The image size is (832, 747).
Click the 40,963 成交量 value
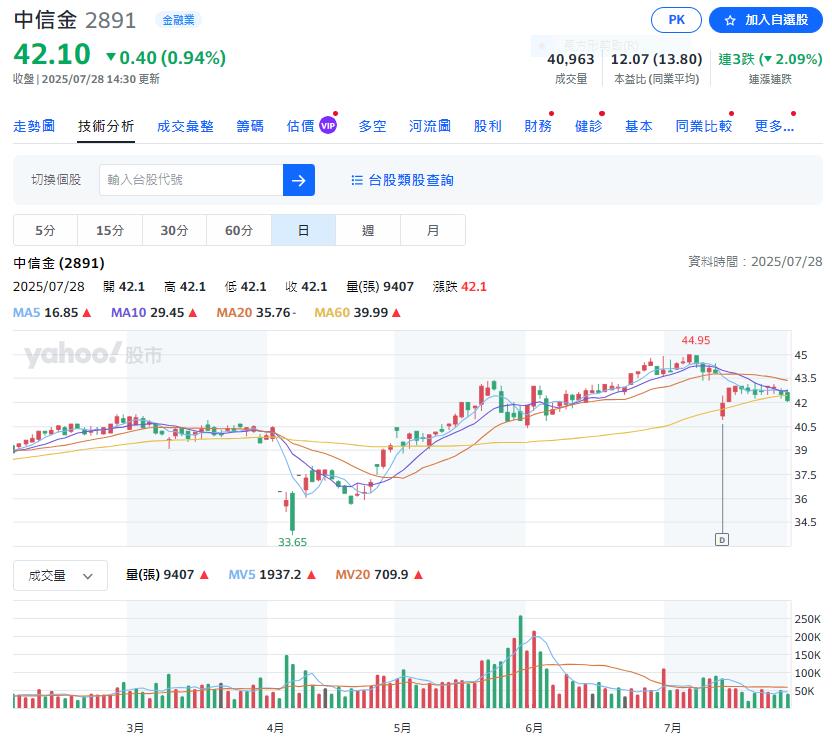pos(571,59)
